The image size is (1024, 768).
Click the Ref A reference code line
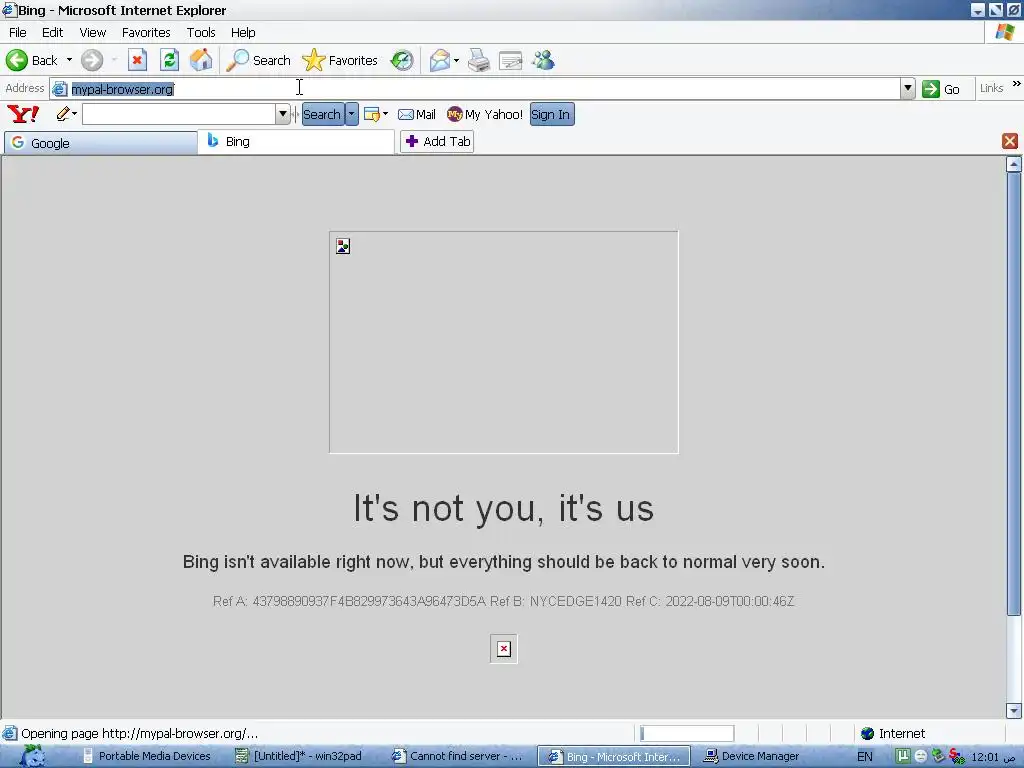pos(504,601)
